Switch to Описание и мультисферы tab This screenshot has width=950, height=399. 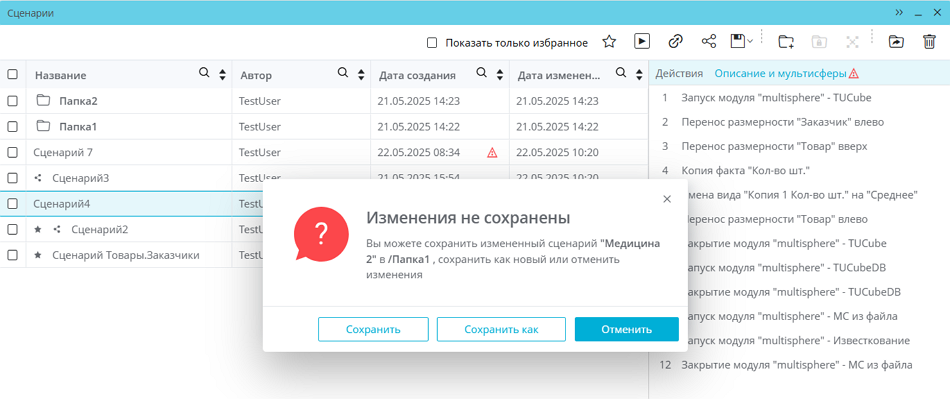pos(780,73)
